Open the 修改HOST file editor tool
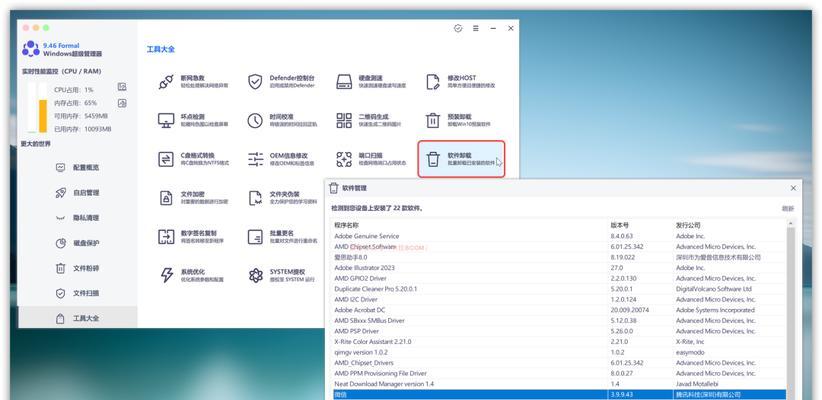The image size is (822, 400). [x=460, y=82]
